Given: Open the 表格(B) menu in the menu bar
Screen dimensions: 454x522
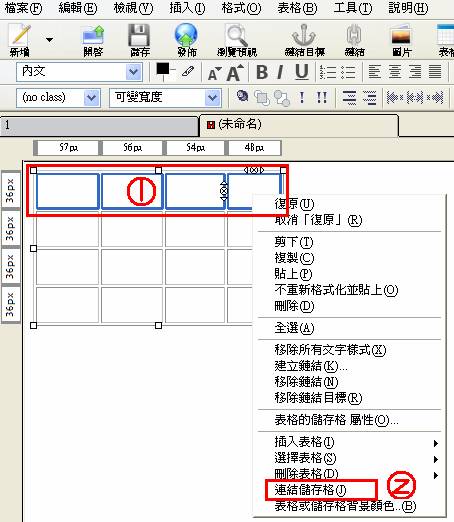Looking at the screenshot, I should click(297, 8).
